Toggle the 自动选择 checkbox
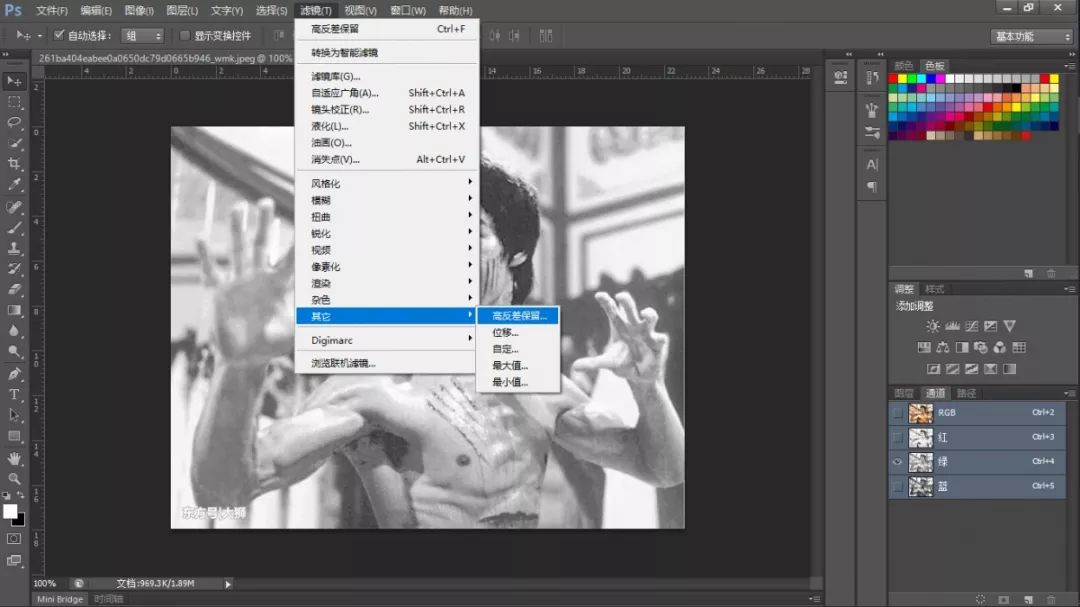1080x607 pixels. point(59,35)
